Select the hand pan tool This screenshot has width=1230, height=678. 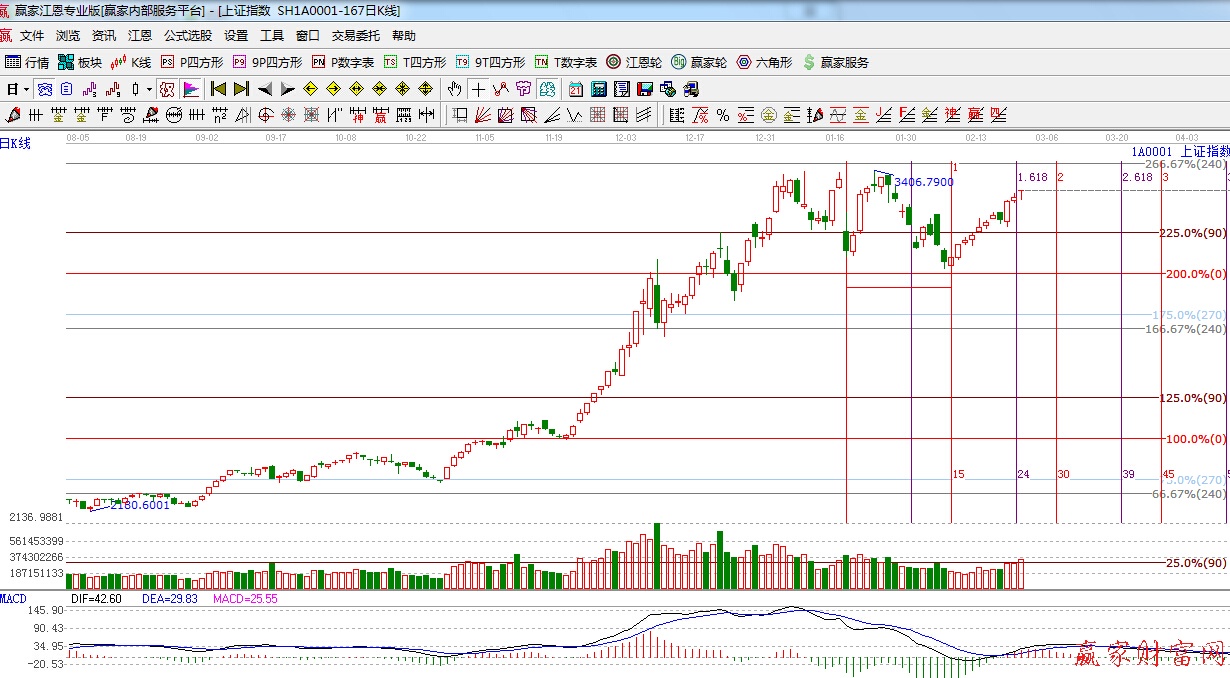[455, 89]
